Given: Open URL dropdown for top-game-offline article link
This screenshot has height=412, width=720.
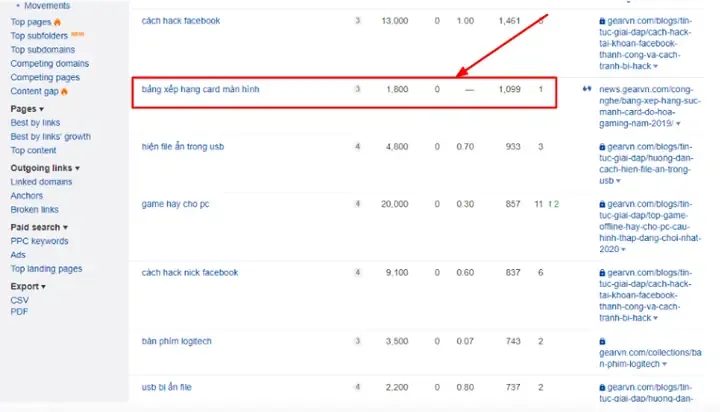Looking at the screenshot, I should tap(620, 250).
